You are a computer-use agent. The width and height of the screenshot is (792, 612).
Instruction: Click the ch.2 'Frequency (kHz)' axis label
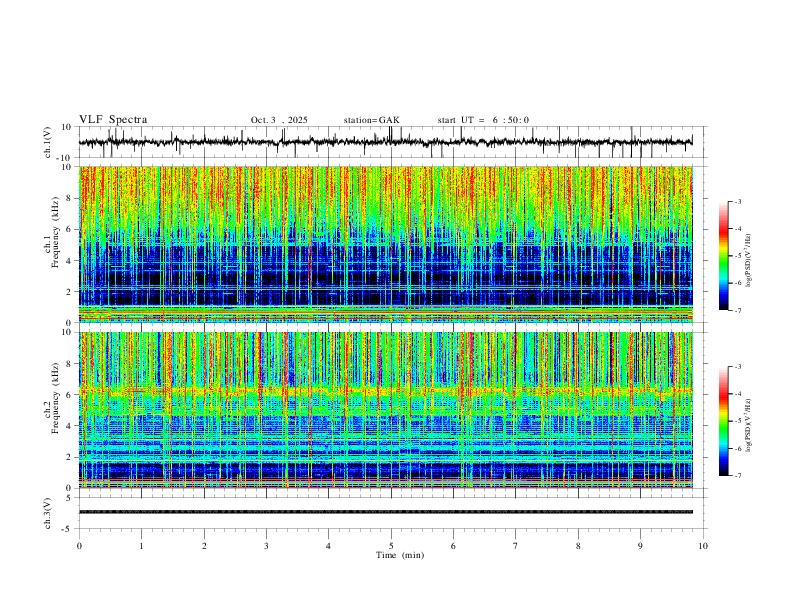(x=55, y=398)
